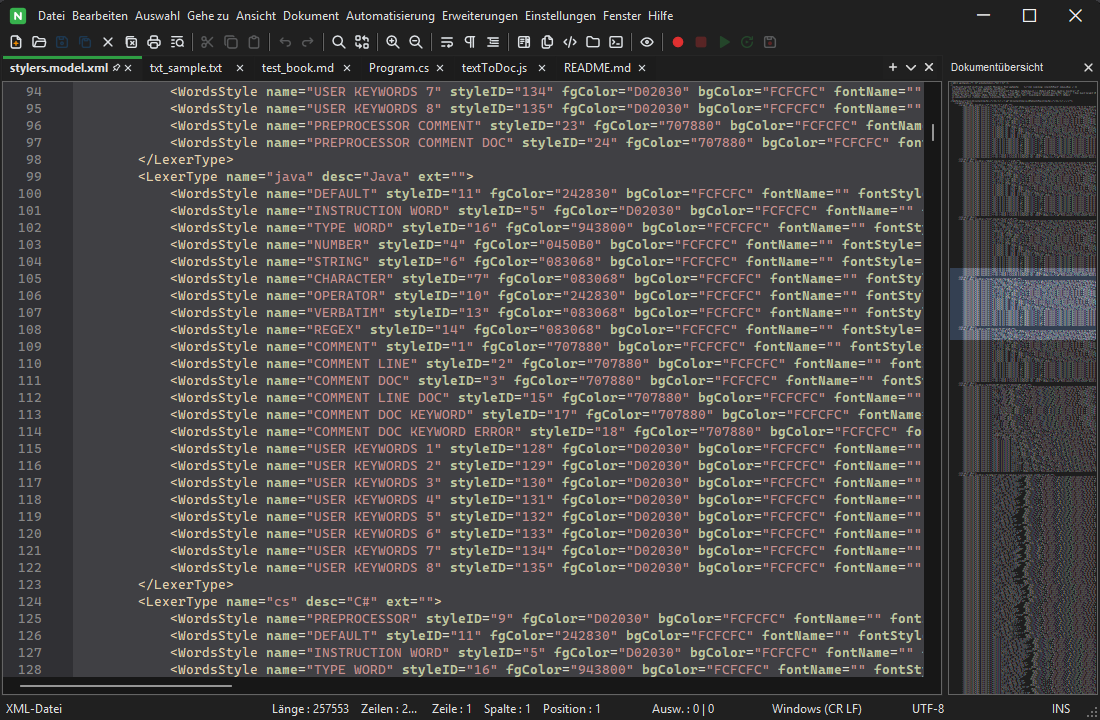Image resolution: width=1100 pixels, height=720 pixels.
Task: Expand the tab list dropdown chevron
Action: (911, 67)
